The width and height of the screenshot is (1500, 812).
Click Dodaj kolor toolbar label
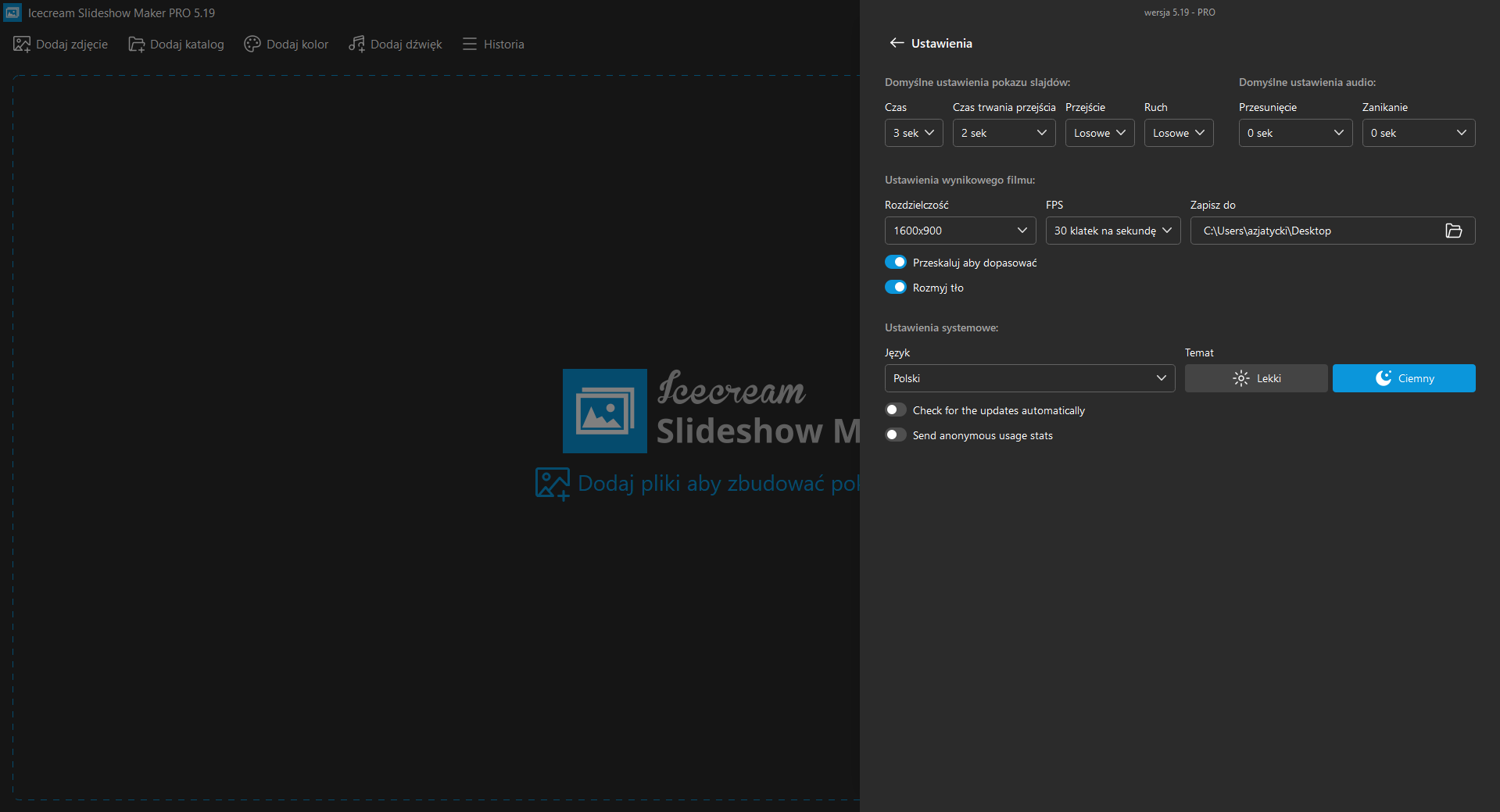[297, 45]
